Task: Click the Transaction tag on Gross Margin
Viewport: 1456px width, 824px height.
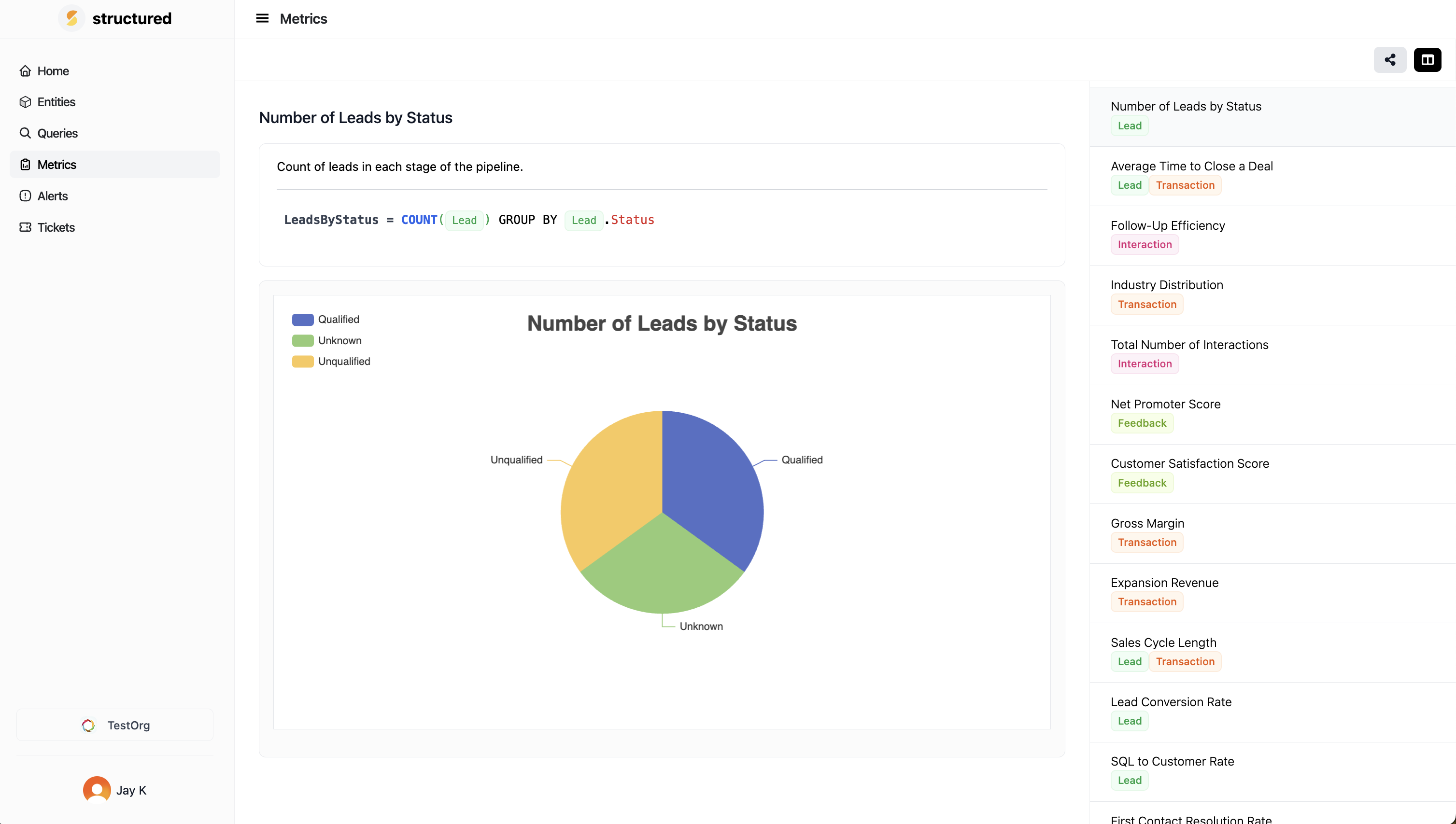Action: click(x=1147, y=542)
